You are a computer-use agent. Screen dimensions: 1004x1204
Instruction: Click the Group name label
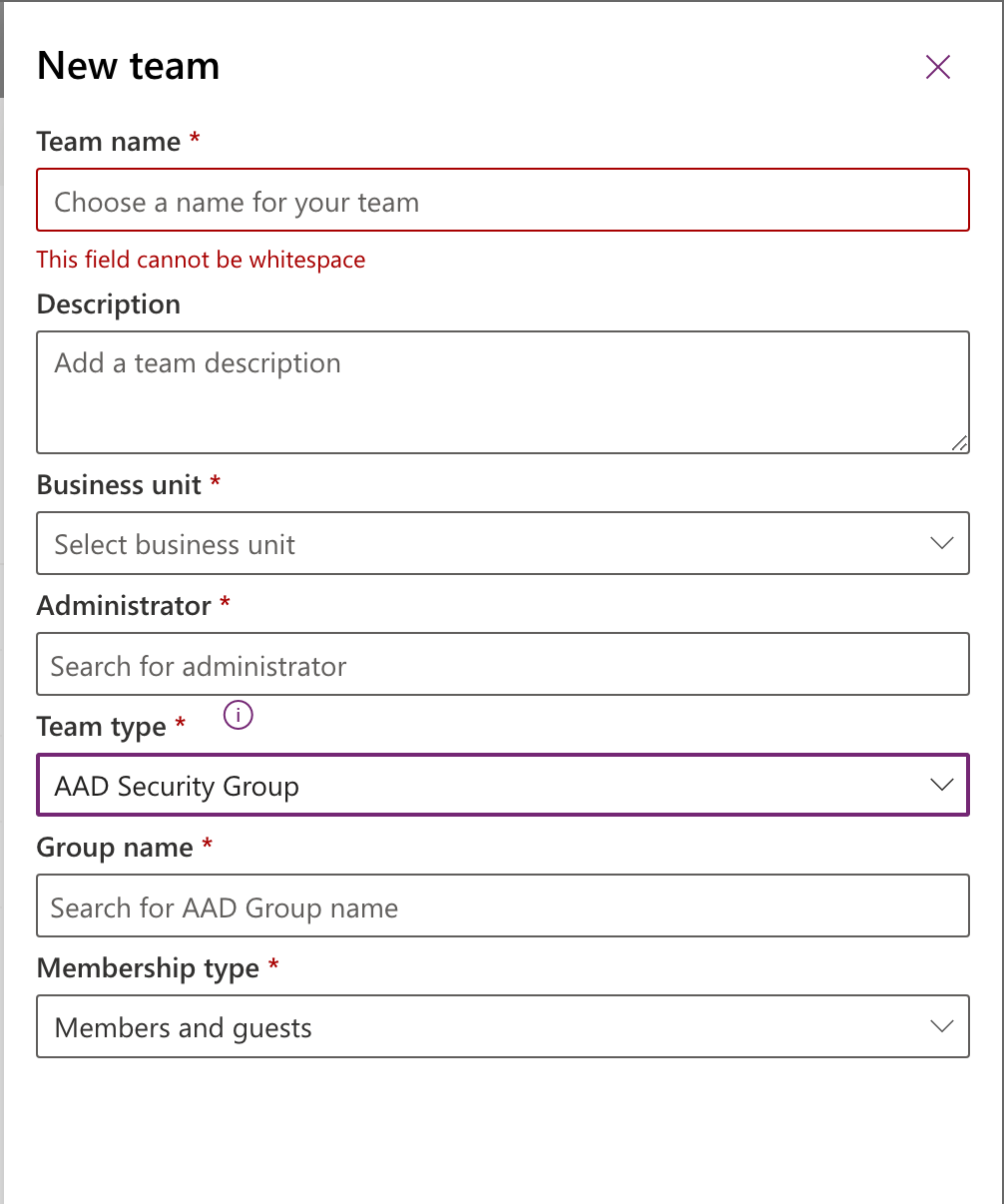click(x=115, y=848)
